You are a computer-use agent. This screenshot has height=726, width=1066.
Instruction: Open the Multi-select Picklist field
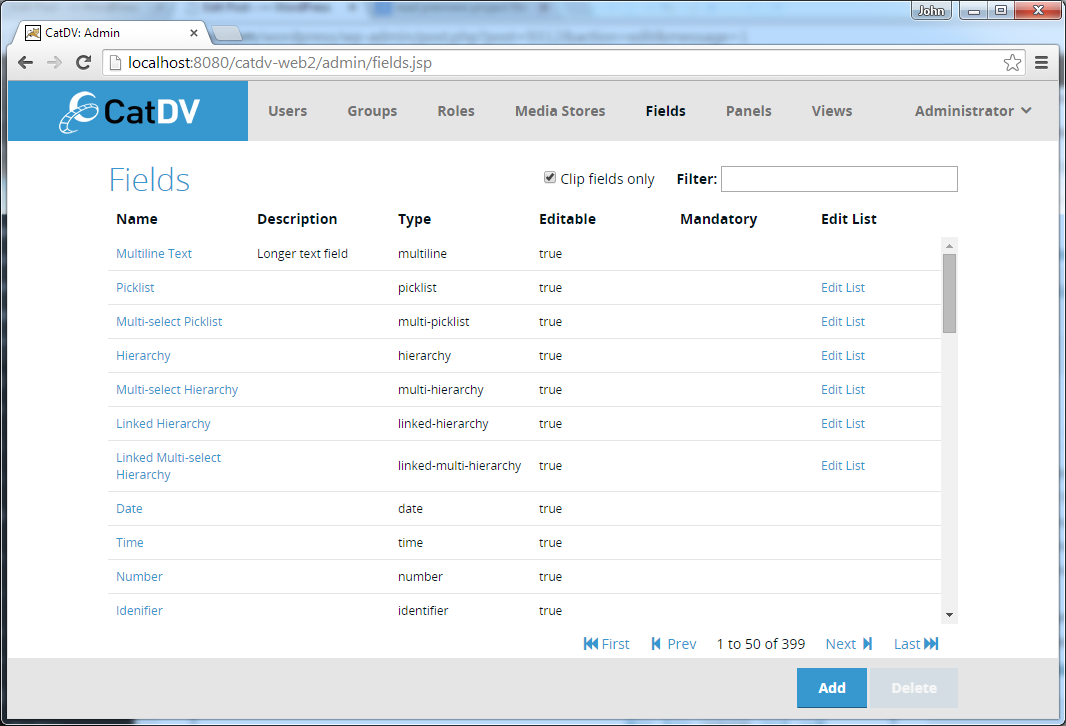(169, 322)
